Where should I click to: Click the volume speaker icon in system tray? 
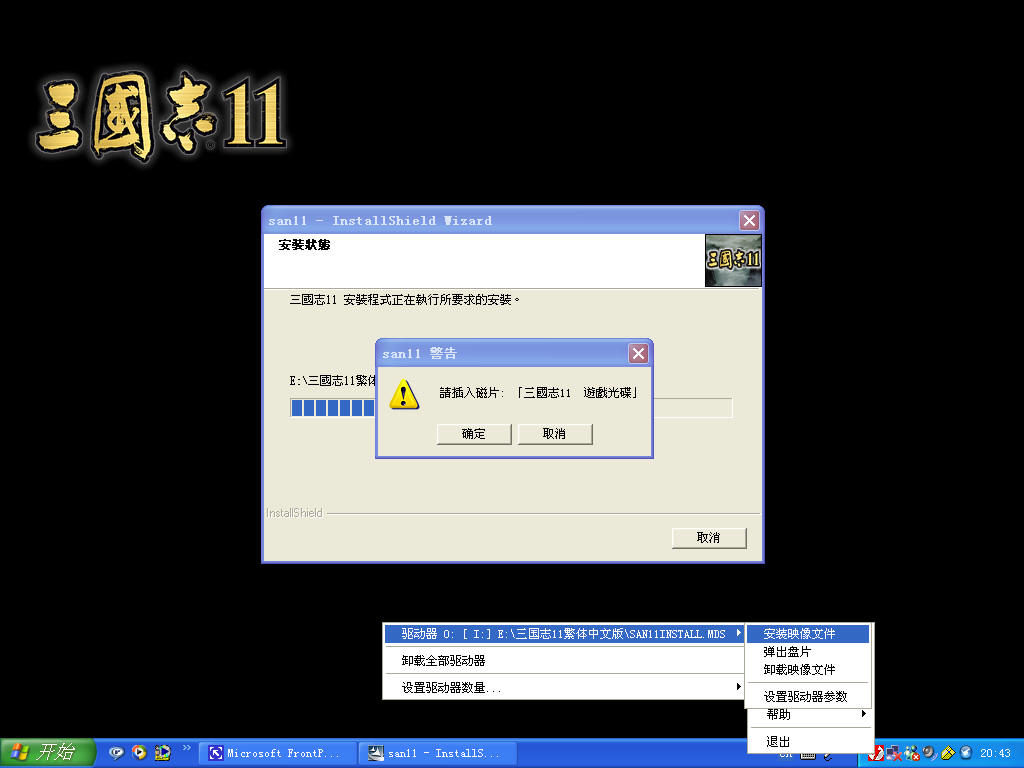tap(928, 753)
